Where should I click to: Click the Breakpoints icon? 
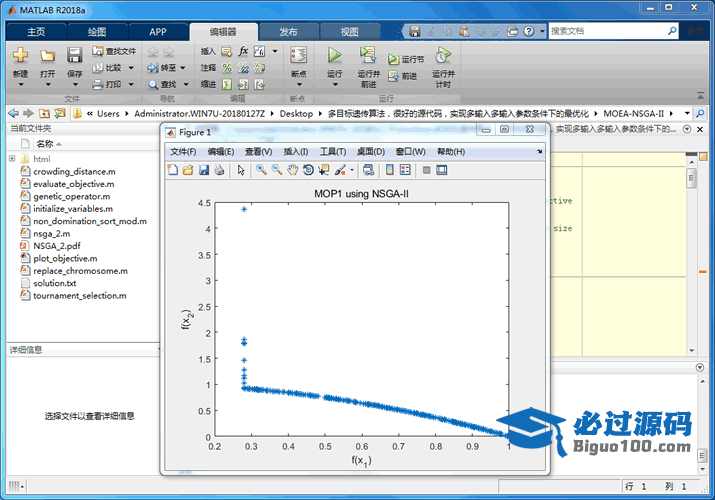299,55
